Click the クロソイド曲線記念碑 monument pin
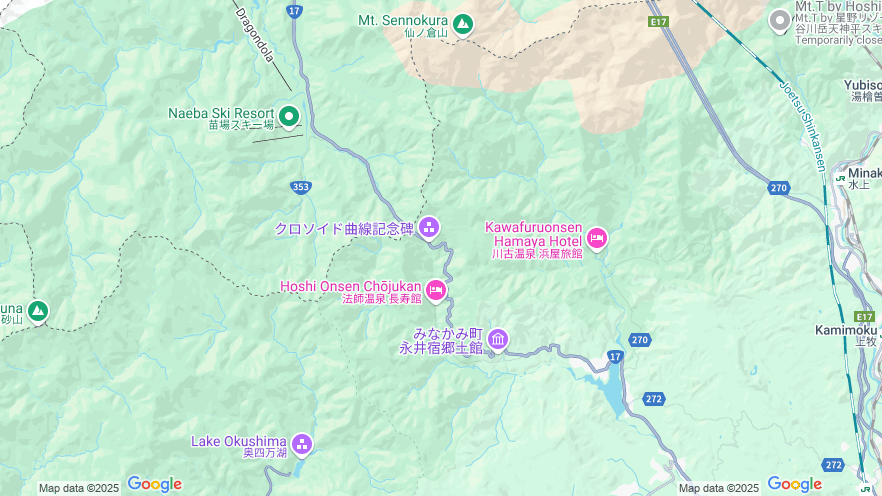The image size is (882, 496). [429, 228]
